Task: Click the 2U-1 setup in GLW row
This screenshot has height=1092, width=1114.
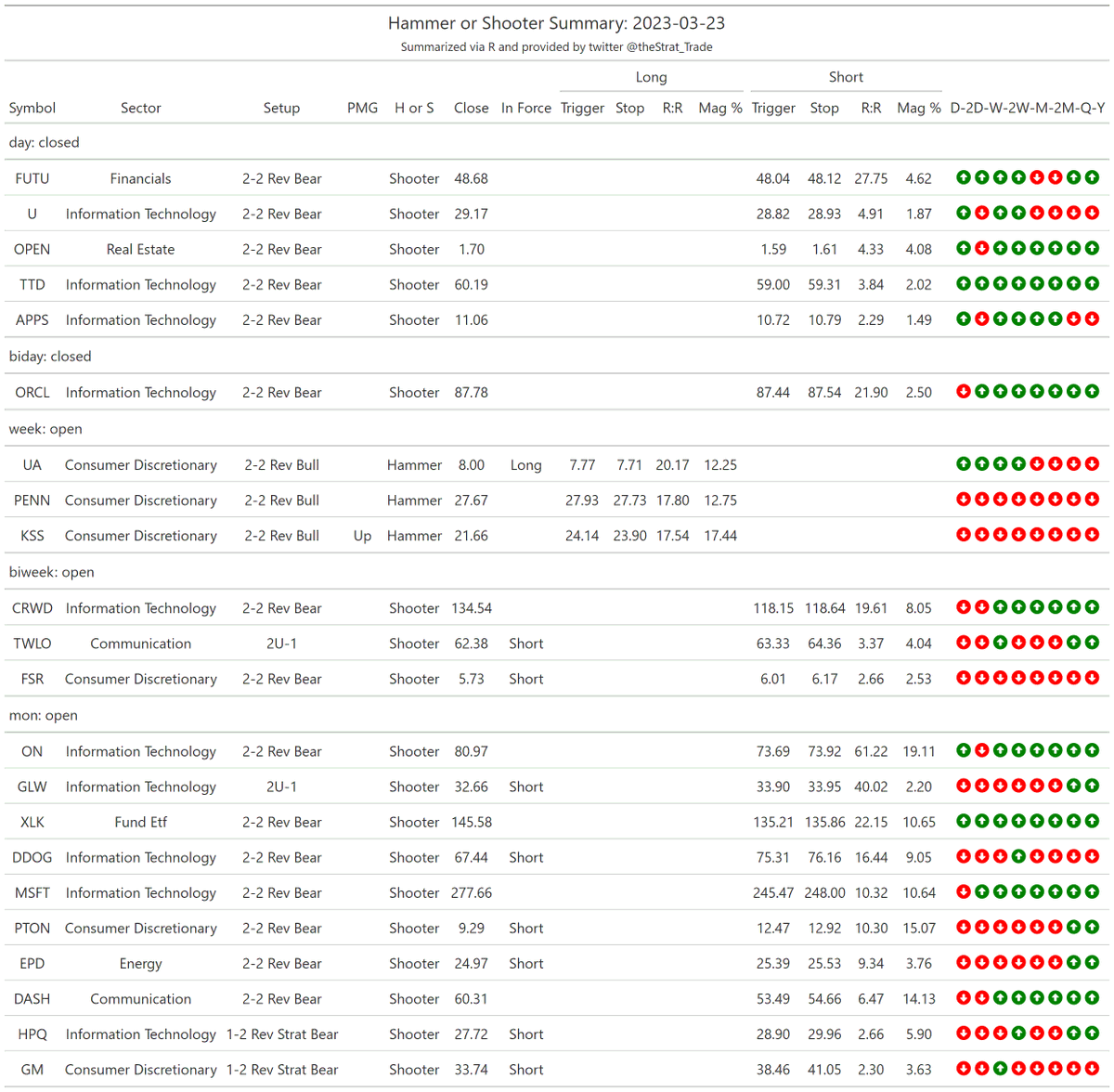Action: [281, 786]
